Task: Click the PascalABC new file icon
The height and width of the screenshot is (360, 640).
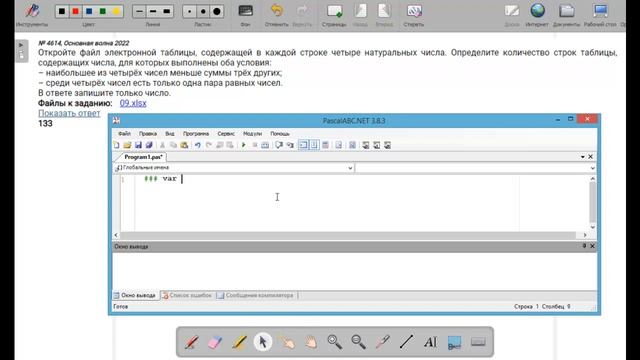Action: pyautogui.click(x=117, y=145)
